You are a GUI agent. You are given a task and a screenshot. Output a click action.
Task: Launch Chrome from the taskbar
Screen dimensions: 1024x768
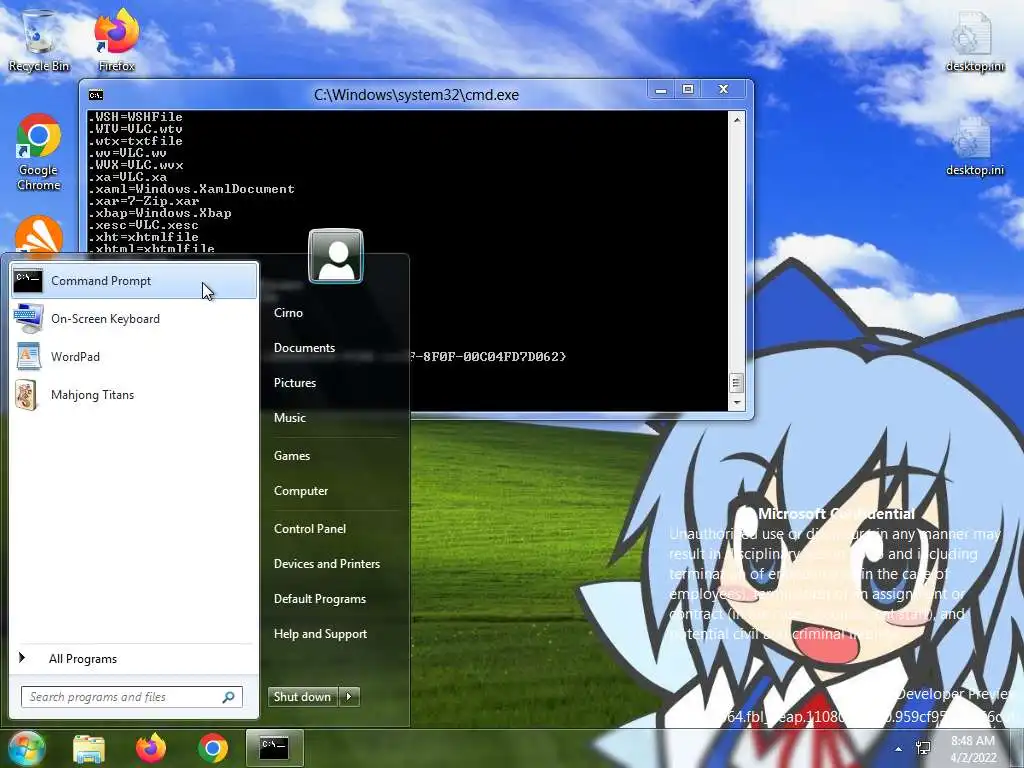(x=213, y=748)
